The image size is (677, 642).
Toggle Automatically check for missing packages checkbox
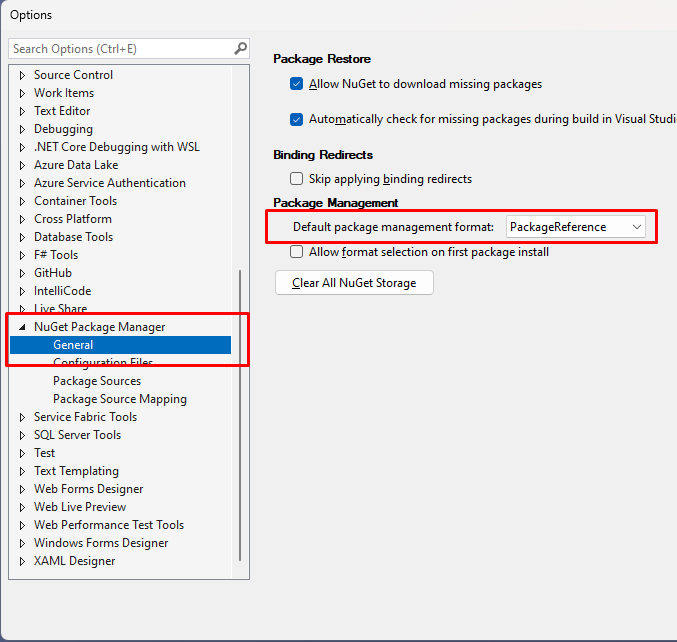point(296,119)
